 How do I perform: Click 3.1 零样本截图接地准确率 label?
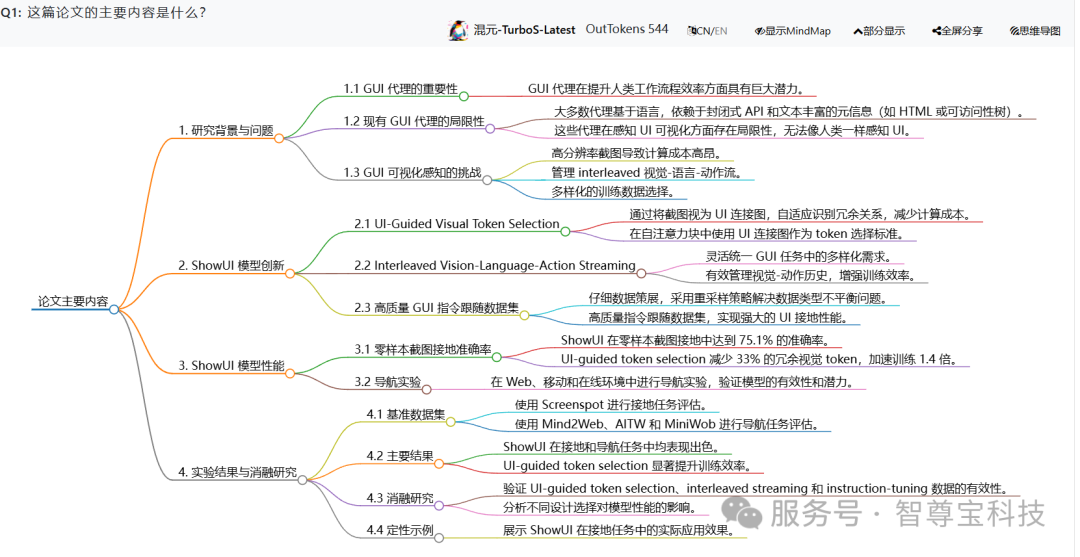423,349
